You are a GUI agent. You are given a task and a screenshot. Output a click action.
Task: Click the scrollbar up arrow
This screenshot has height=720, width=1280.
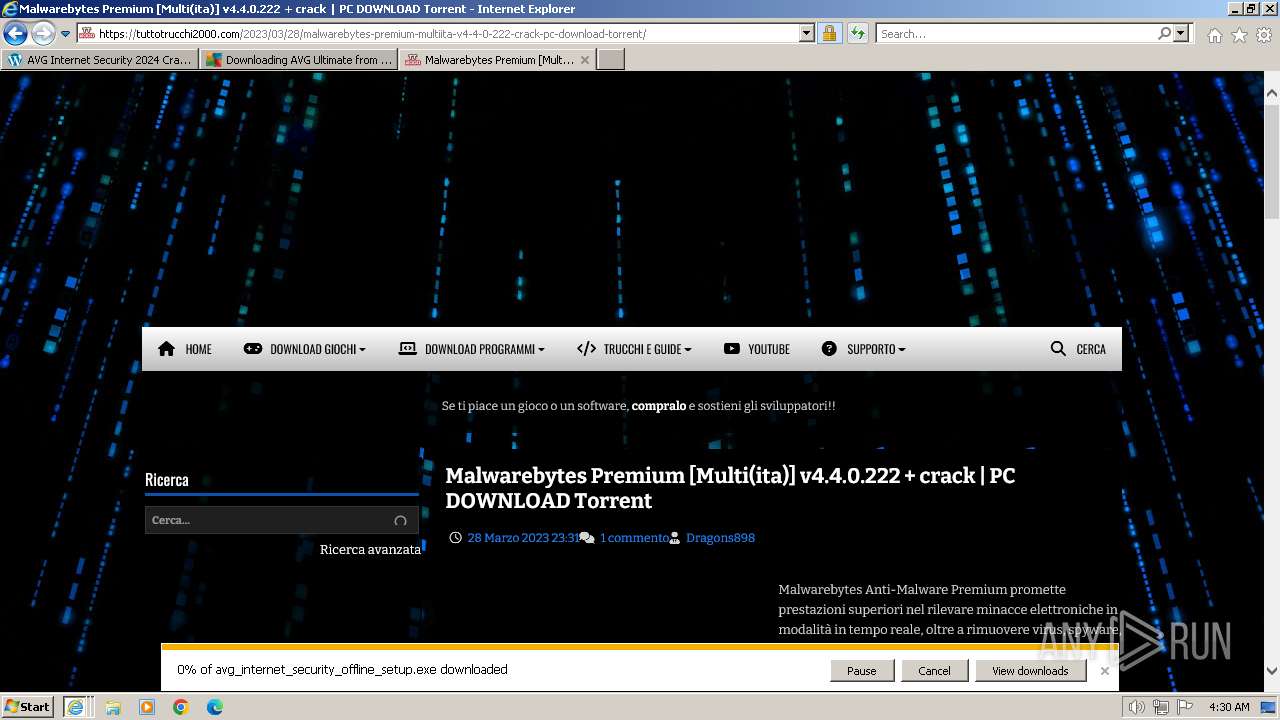click(1272, 93)
